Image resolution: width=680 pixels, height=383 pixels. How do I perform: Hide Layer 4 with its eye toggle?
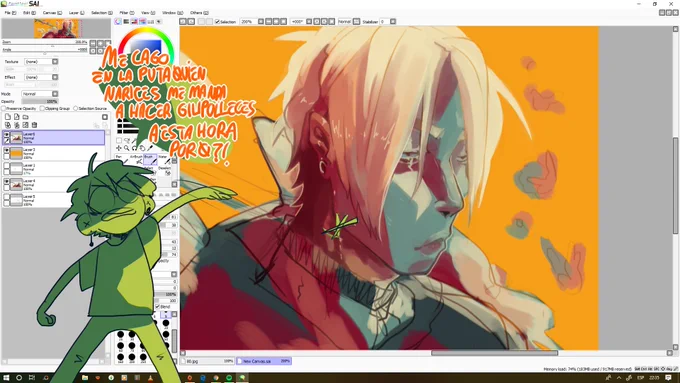click(x=7, y=181)
